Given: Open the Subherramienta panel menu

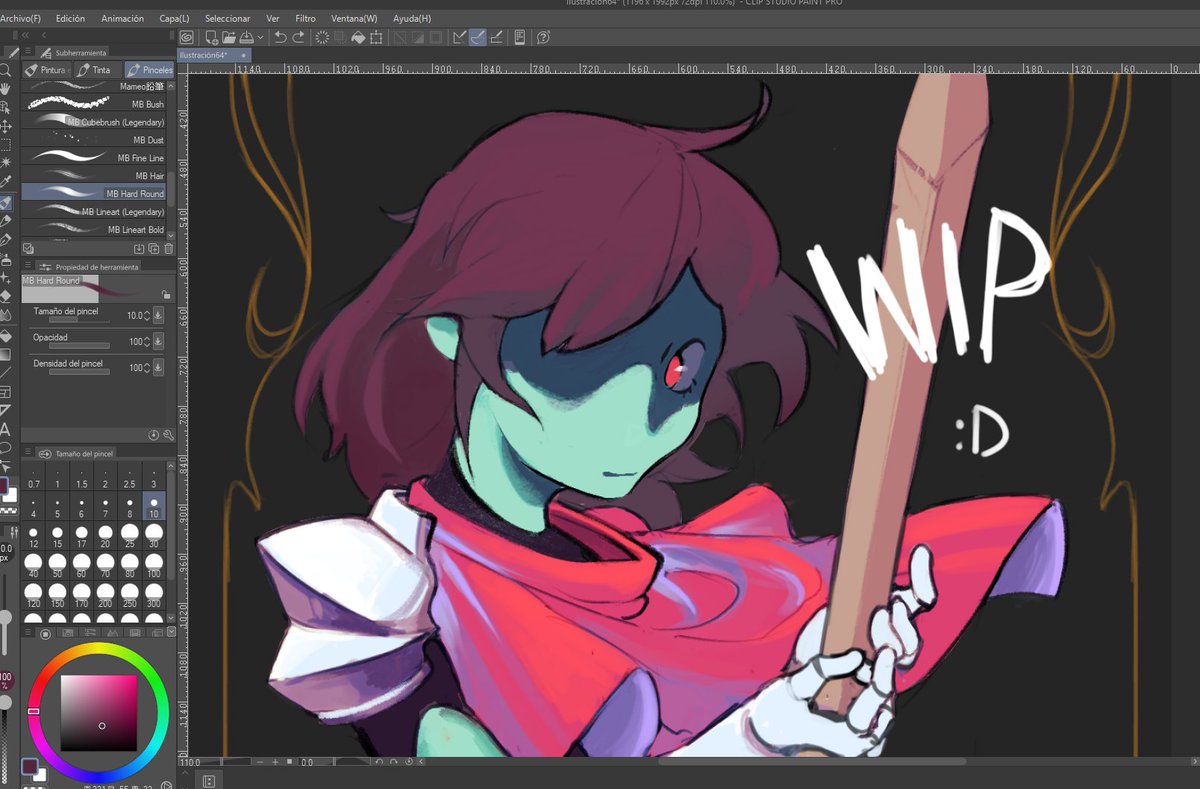Looking at the screenshot, I should click(27, 52).
